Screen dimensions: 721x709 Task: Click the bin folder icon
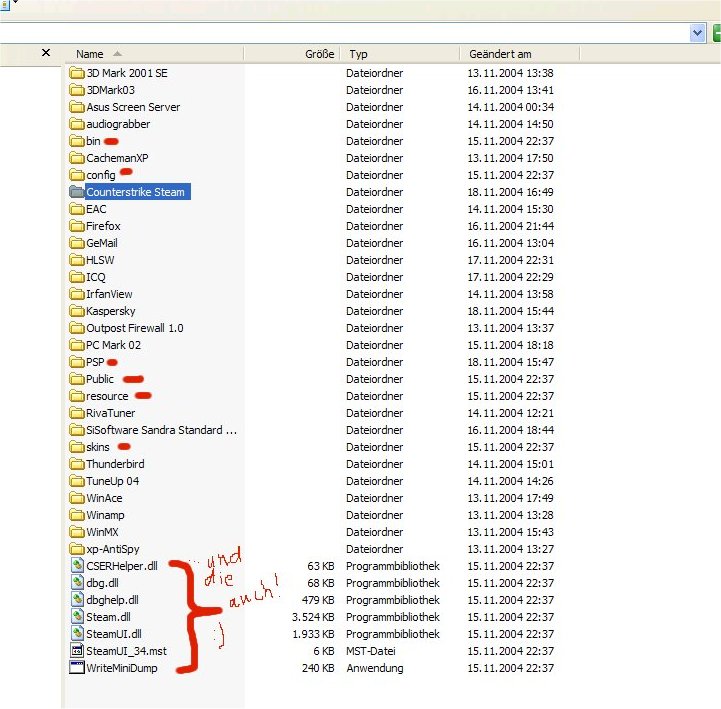click(x=77, y=141)
